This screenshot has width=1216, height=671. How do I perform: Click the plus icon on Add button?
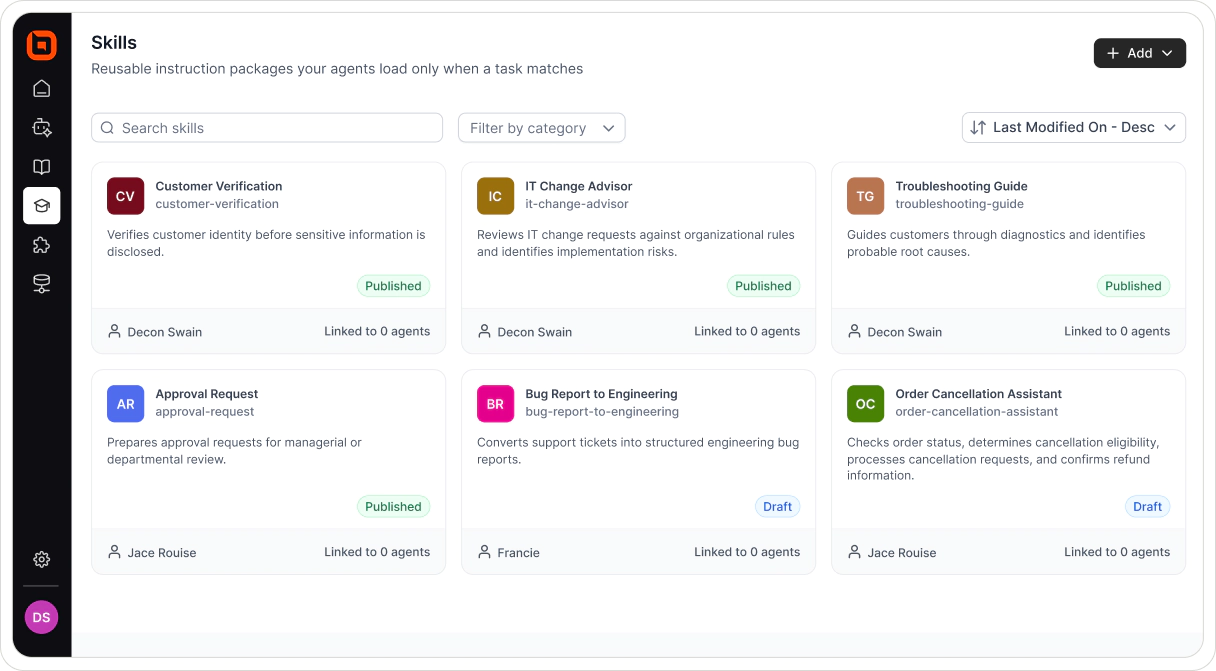1113,53
